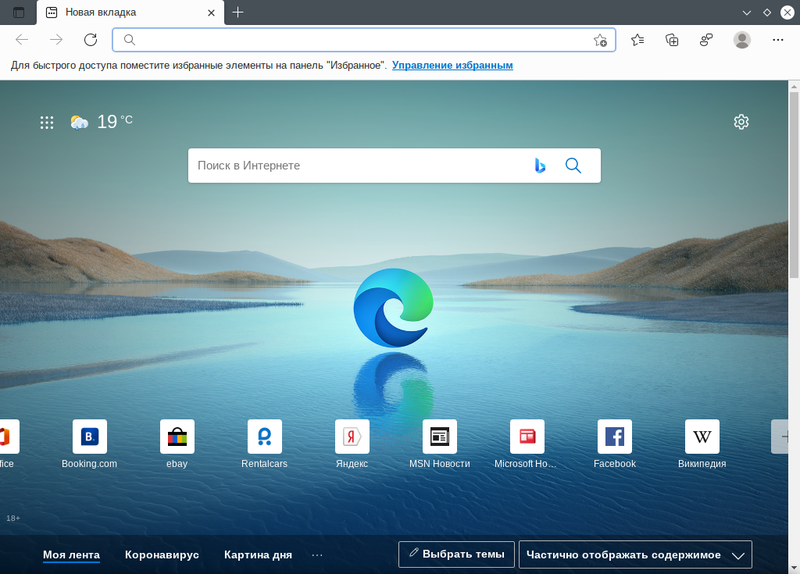Viewport: 800px width, 574px height.
Task: Open the browser settings ellipsis menu
Action: (x=778, y=40)
